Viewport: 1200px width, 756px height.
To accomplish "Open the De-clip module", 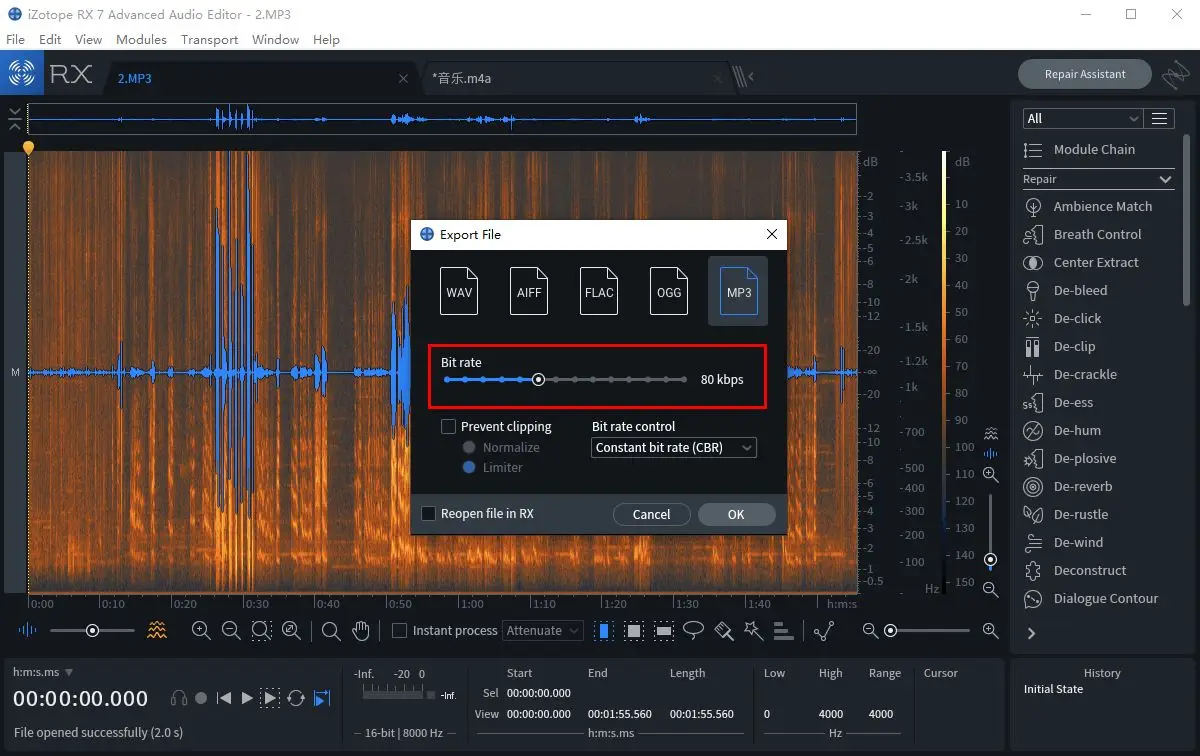I will (x=1060, y=346).
